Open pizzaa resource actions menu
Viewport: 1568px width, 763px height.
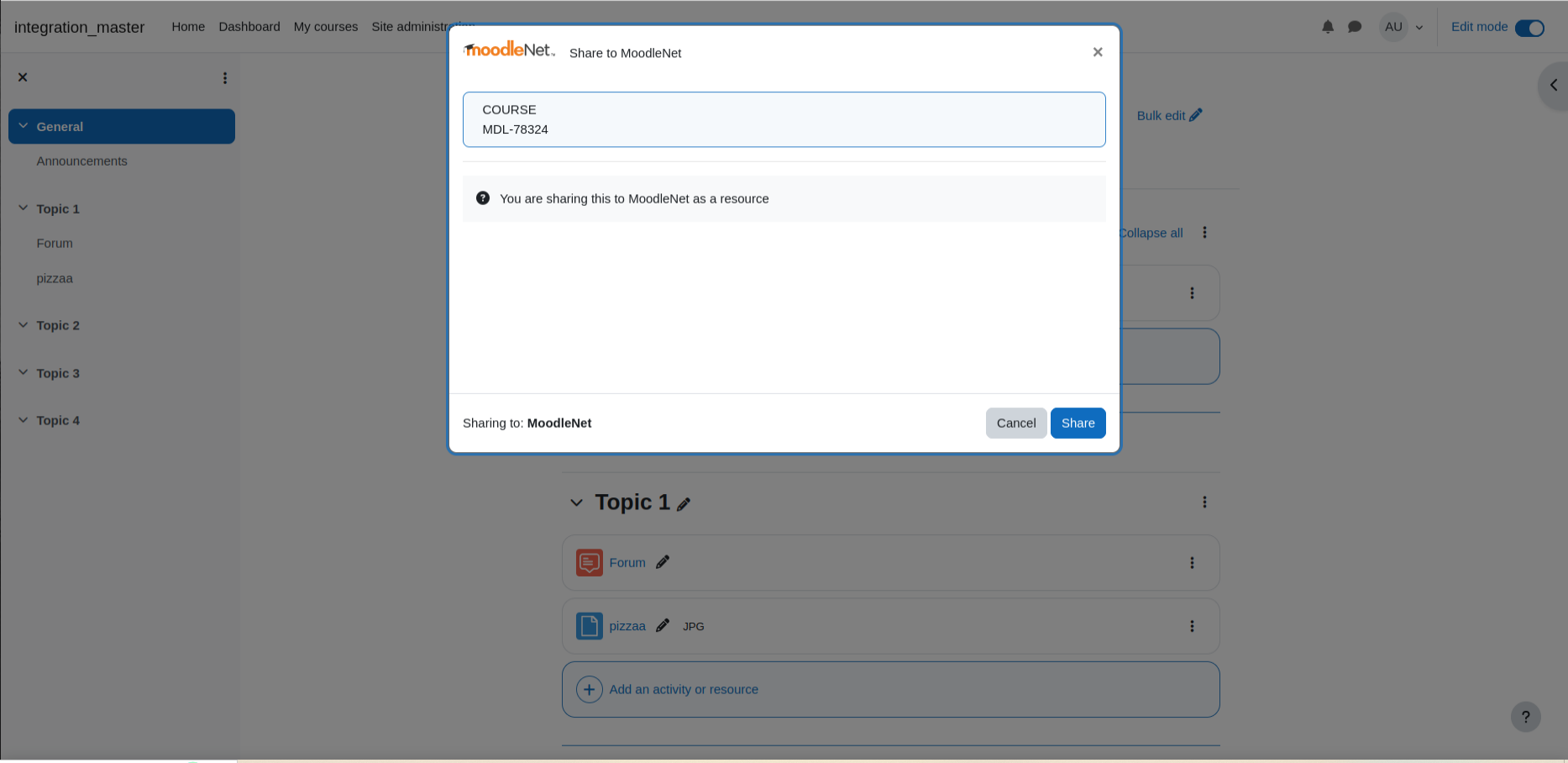(1192, 626)
